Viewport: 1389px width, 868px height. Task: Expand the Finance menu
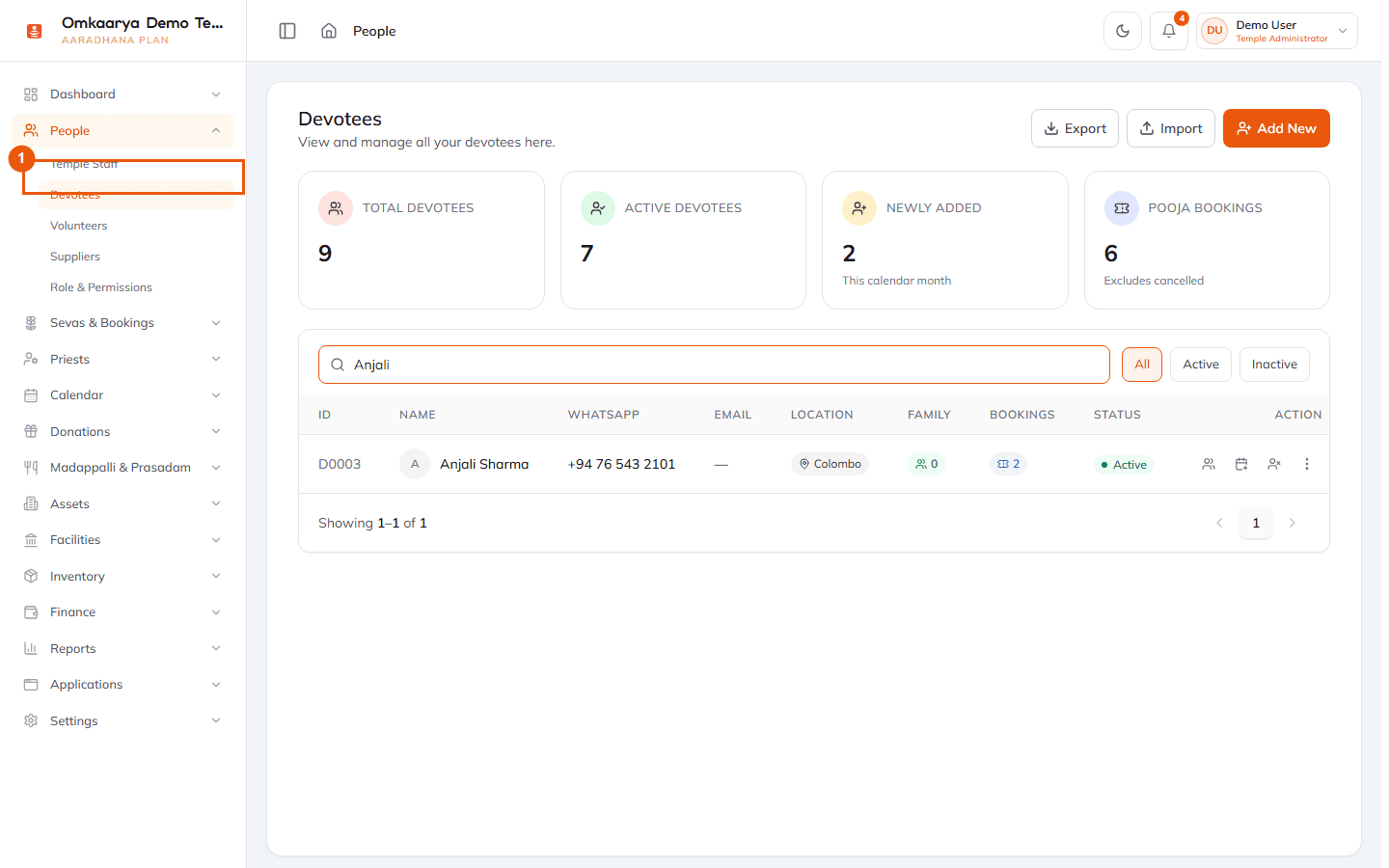click(x=123, y=612)
